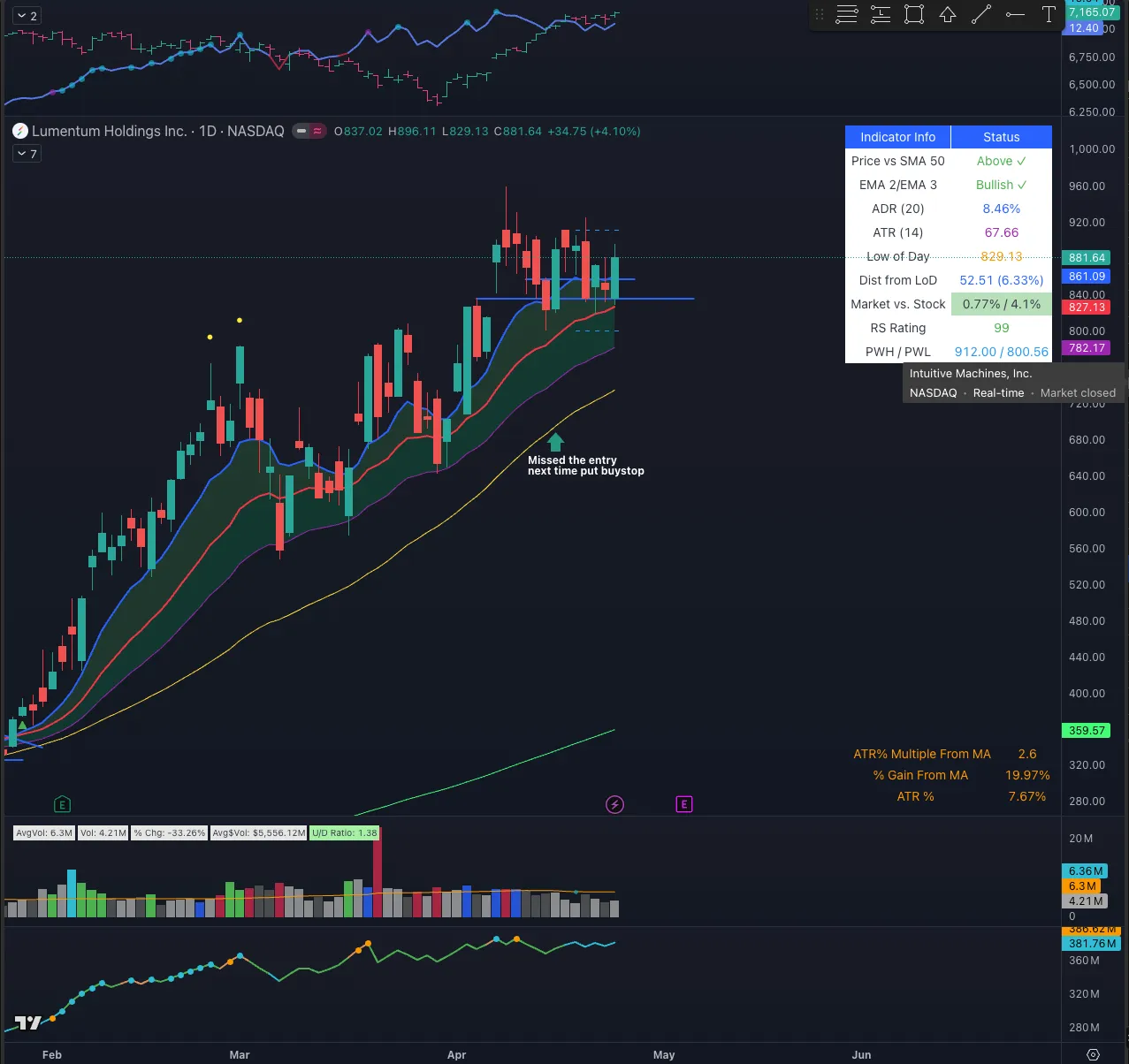Select the green up-arrow annotation above the note
Viewport: 1129px width, 1064px height.
(555, 441)
